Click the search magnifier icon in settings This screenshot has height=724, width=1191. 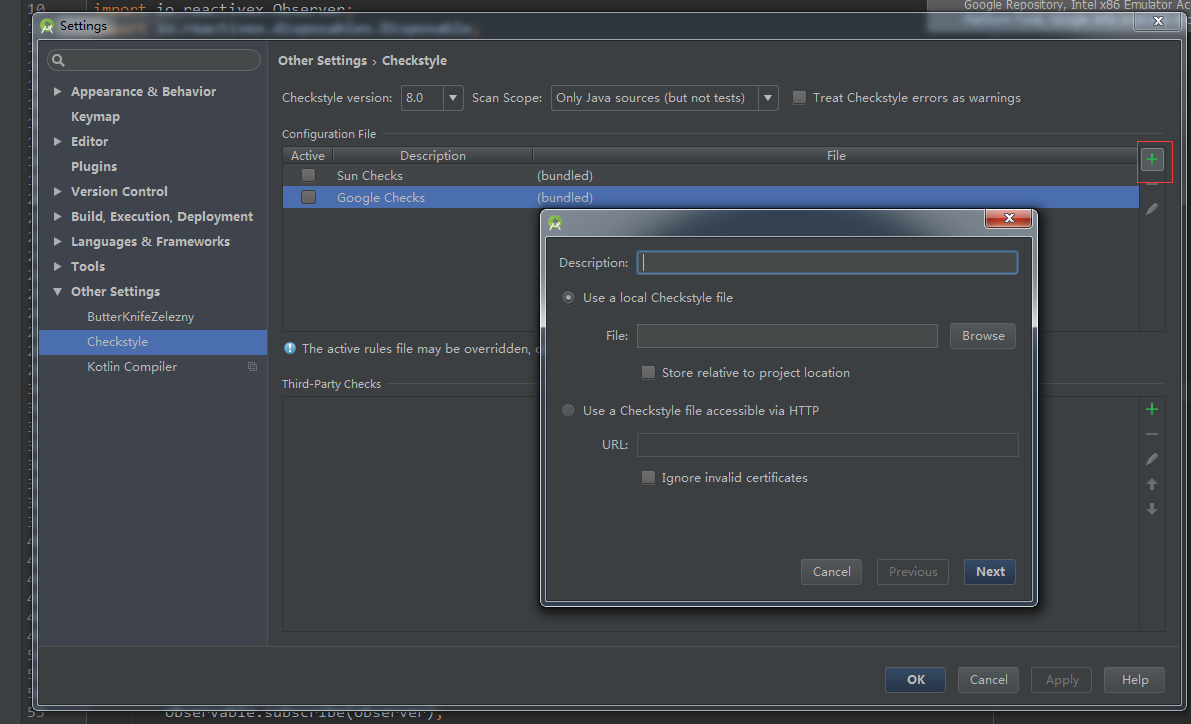coord(58,60)
